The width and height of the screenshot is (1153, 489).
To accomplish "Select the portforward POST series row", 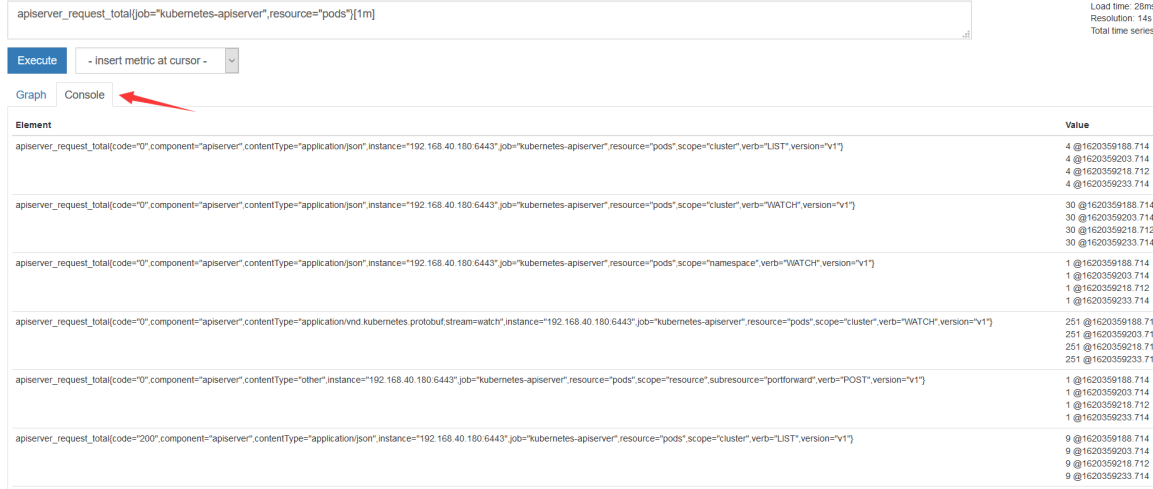I will (470, 381).
